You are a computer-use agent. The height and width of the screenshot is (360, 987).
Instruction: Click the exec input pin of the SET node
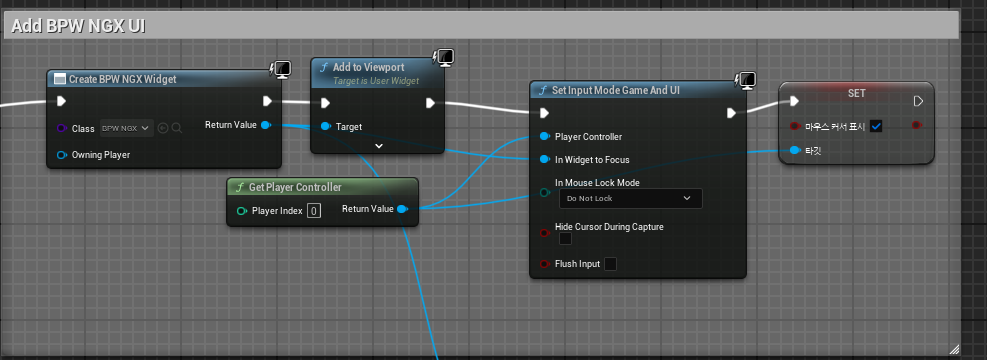(794, 101)
